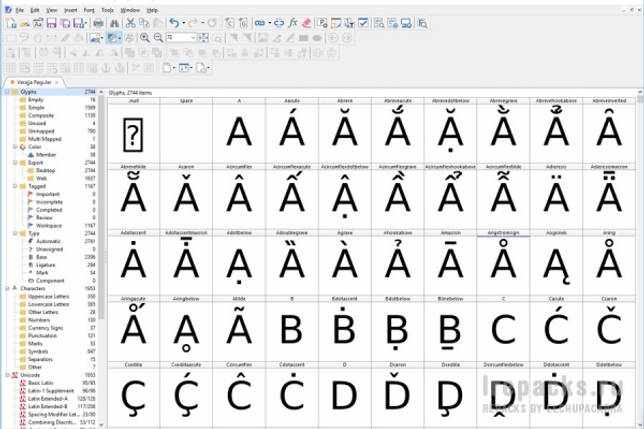
Task: Open the View menu
Action: click(x=52, y=10)
